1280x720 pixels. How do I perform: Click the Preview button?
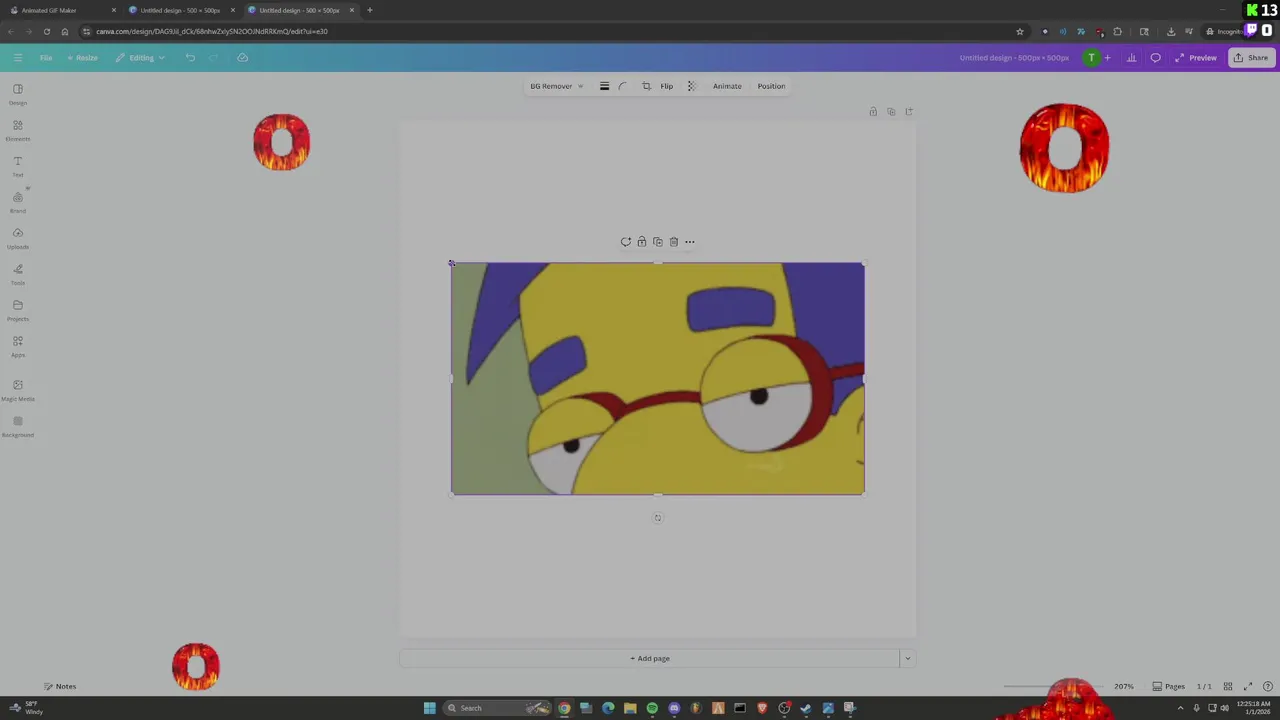(1196, 58)
